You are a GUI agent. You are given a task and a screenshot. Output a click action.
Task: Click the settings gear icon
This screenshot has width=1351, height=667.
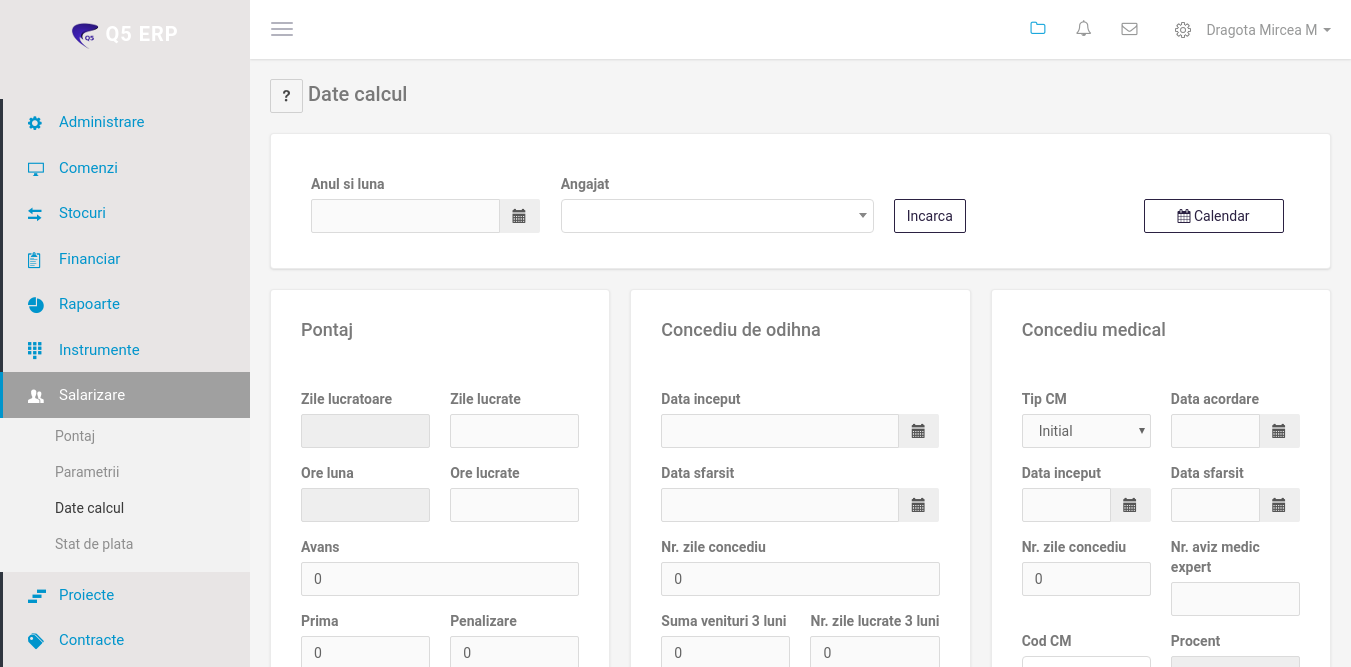point(1182,30)
